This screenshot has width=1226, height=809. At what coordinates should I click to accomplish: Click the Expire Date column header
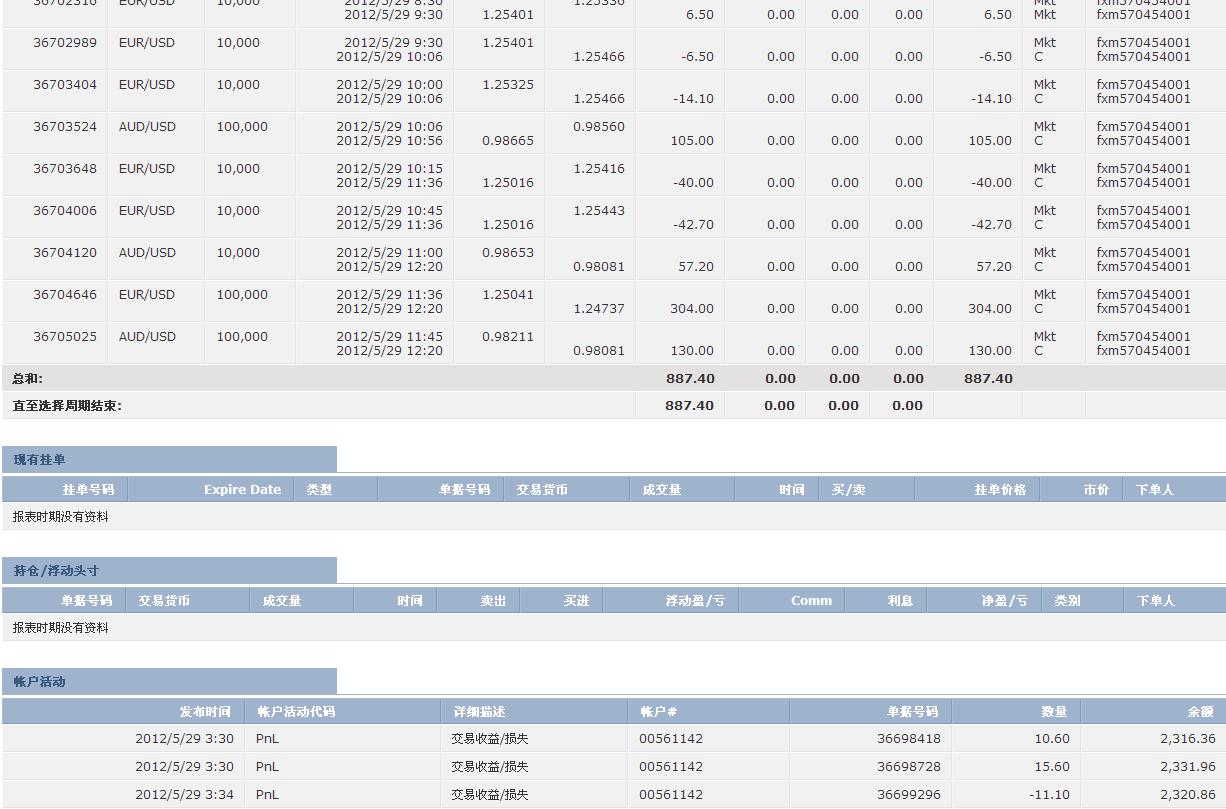click(242, 490)
